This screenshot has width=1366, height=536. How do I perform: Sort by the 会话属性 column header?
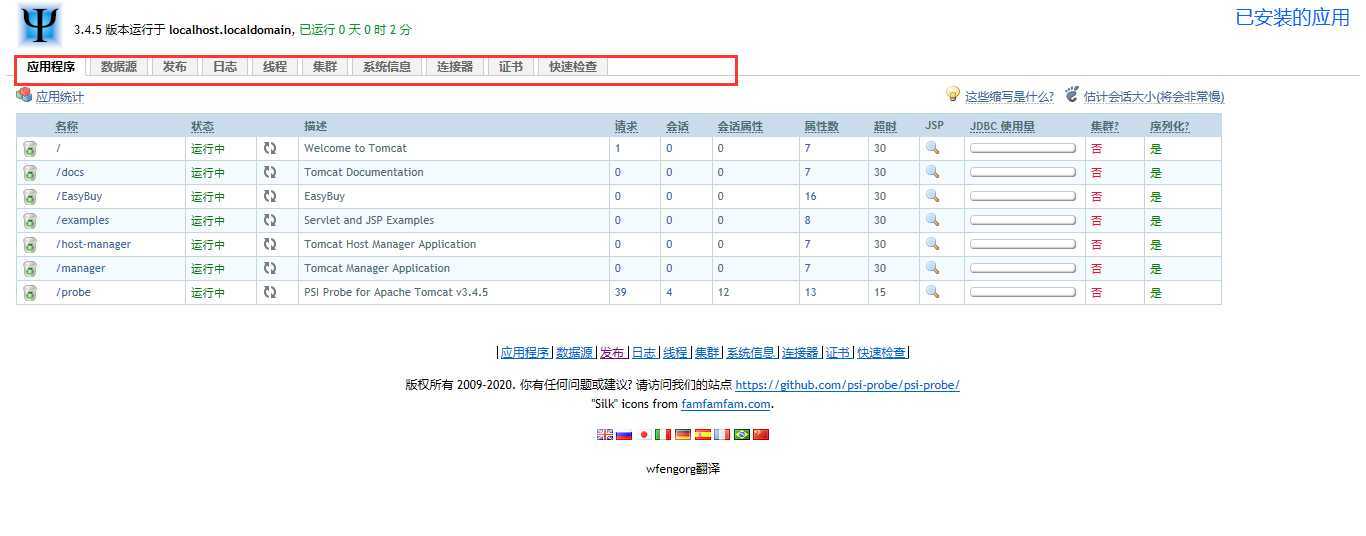coord(740,127)
